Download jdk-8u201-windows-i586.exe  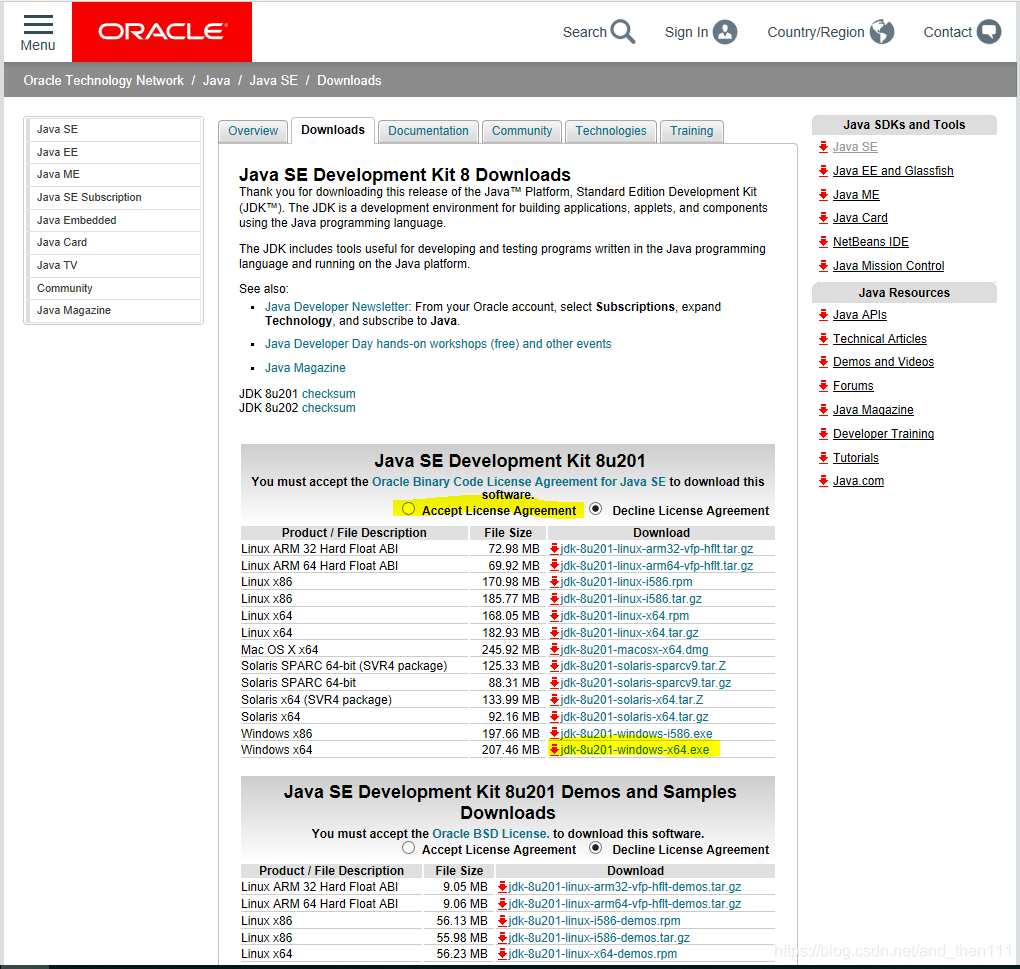click(x=636, y=734)
